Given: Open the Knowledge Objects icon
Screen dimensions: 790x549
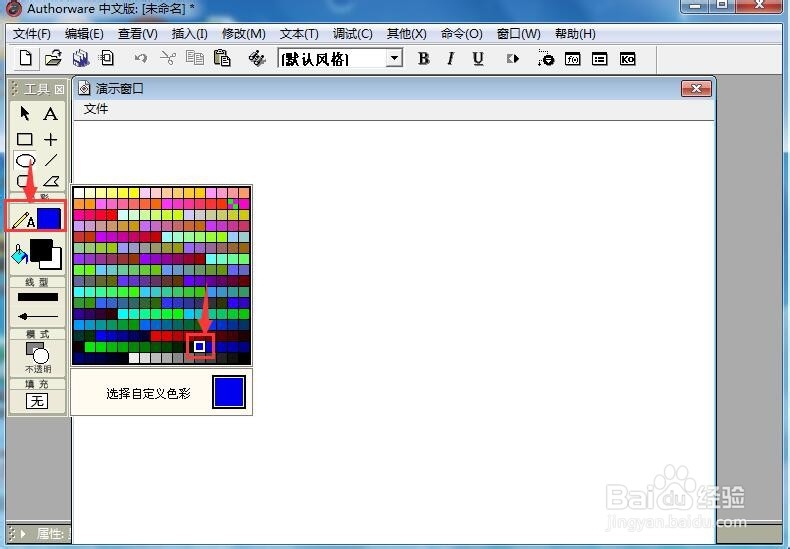Looking at the screenshot, I should click(627, 59).
